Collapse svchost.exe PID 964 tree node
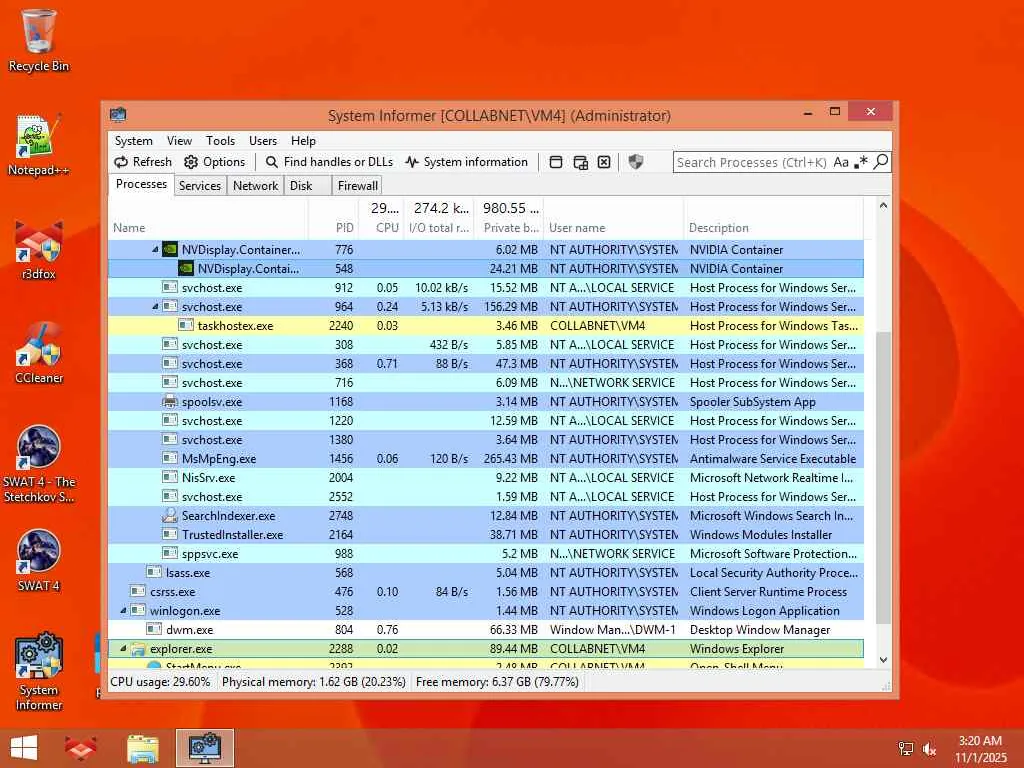The image size is (1024, 768). click(155, 306)
